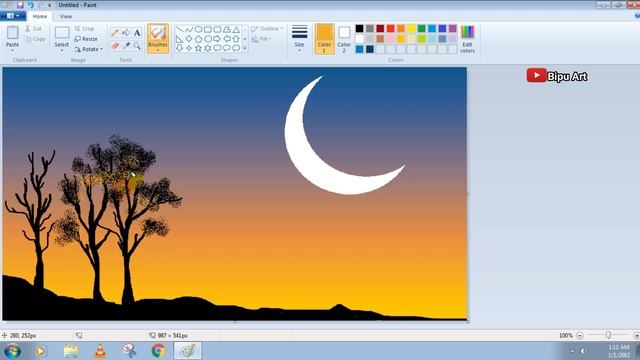Select the Pencil tool
Screen dimensions: 640x360
115,33
